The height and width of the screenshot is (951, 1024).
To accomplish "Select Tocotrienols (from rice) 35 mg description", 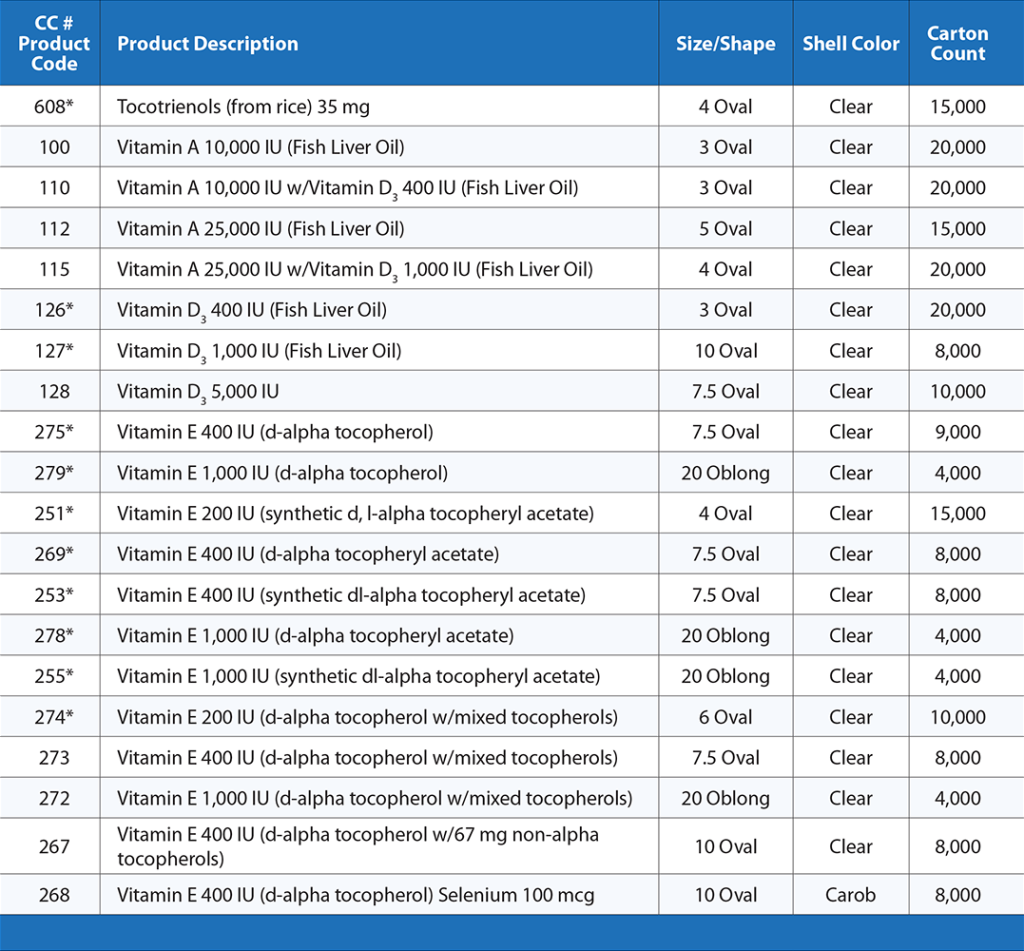I will 244,107.
